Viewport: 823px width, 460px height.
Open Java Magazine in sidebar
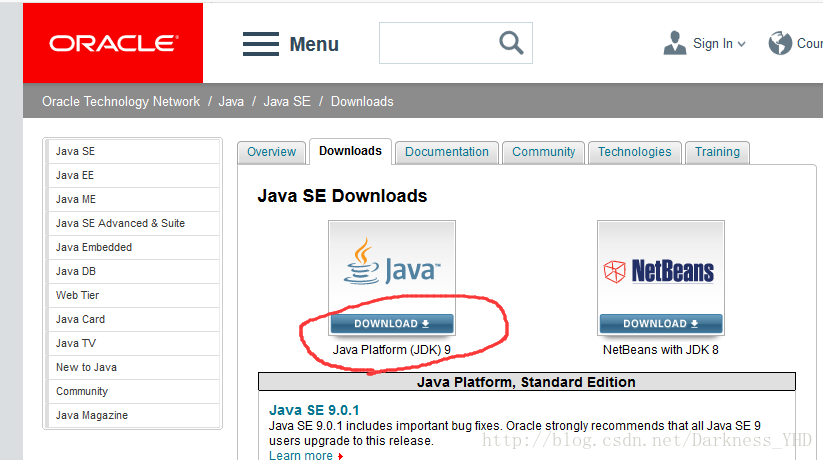click(x=133, y=415)
